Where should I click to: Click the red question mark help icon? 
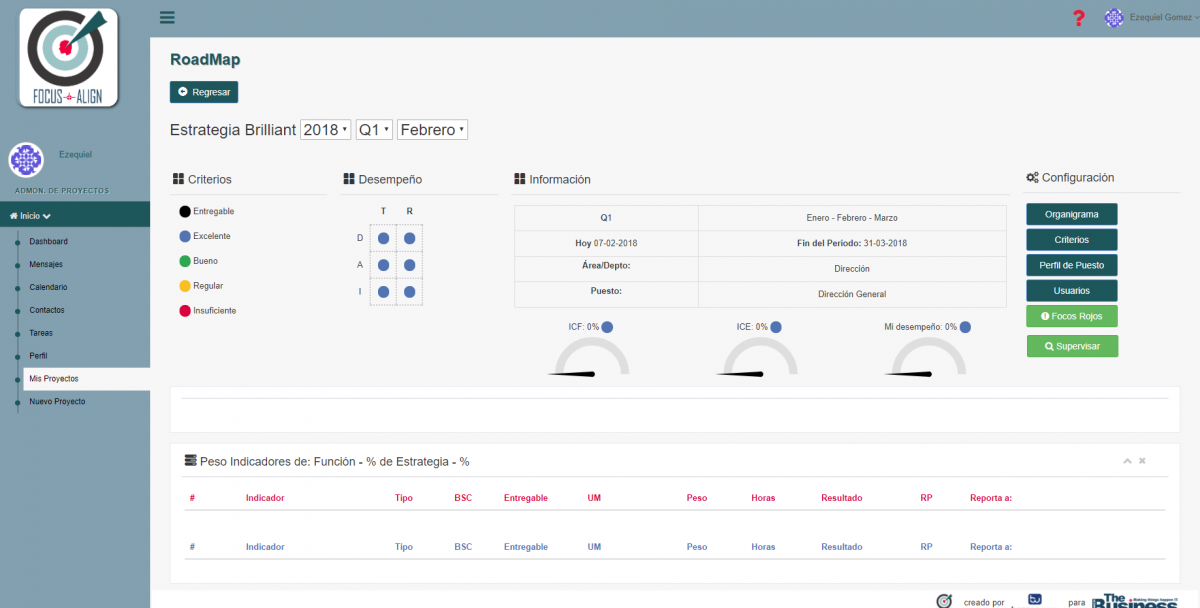click(x=1078, y=18)
